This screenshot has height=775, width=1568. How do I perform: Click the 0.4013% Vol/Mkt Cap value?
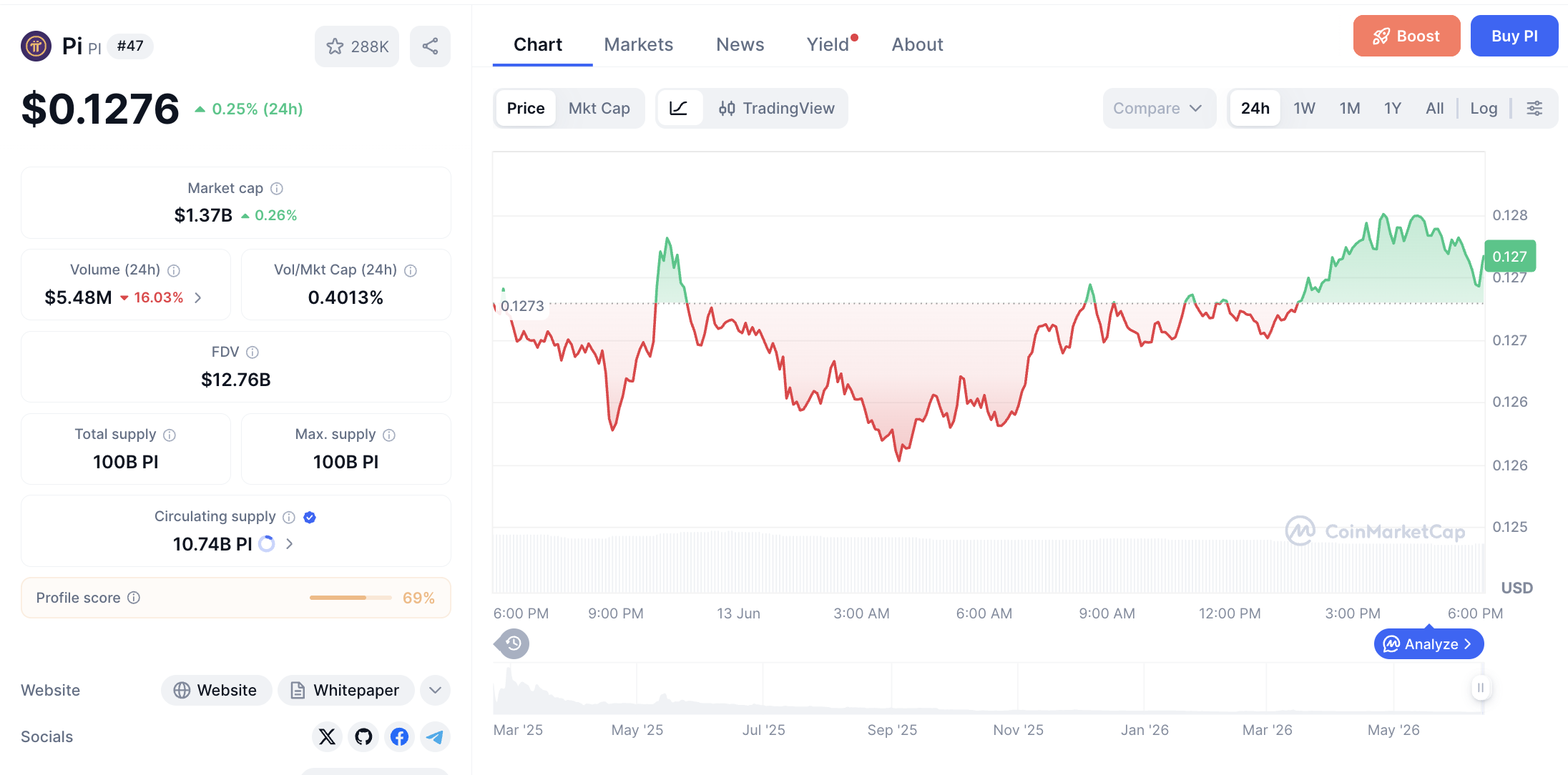pos(346,297)
